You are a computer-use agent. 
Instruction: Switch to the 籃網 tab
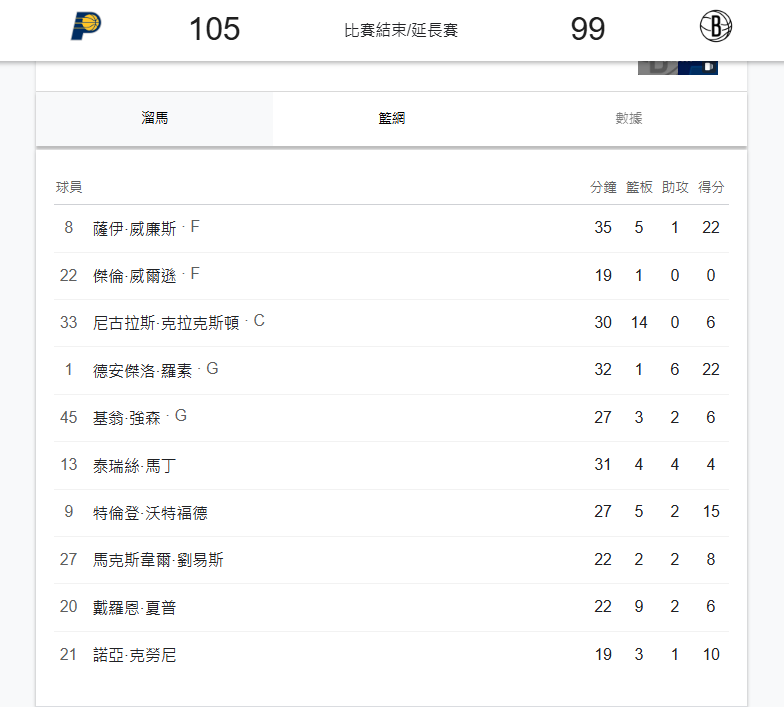pos(392,118)
